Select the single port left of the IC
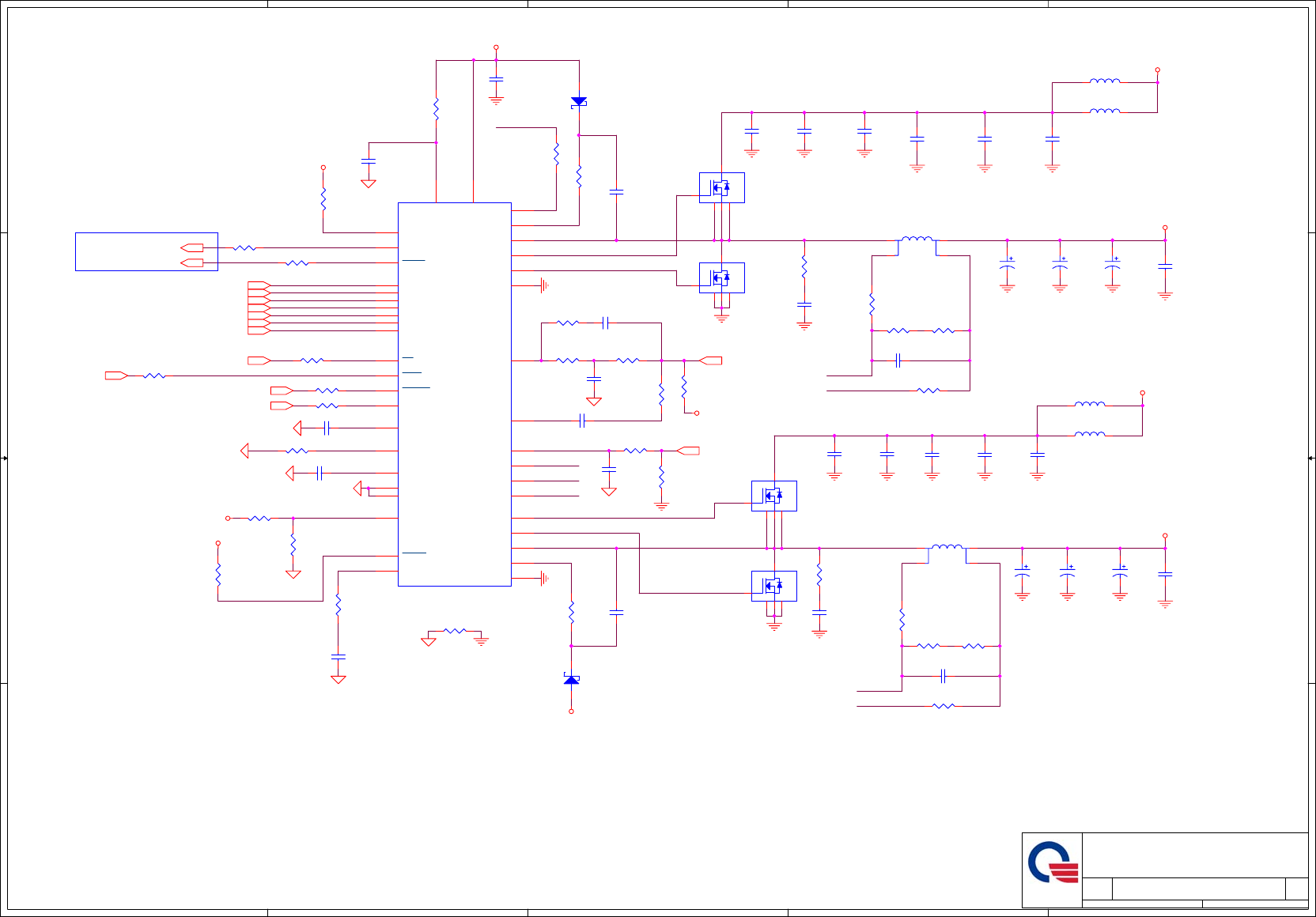This screenshot has height=917, width=1316. tap(116, 375)
